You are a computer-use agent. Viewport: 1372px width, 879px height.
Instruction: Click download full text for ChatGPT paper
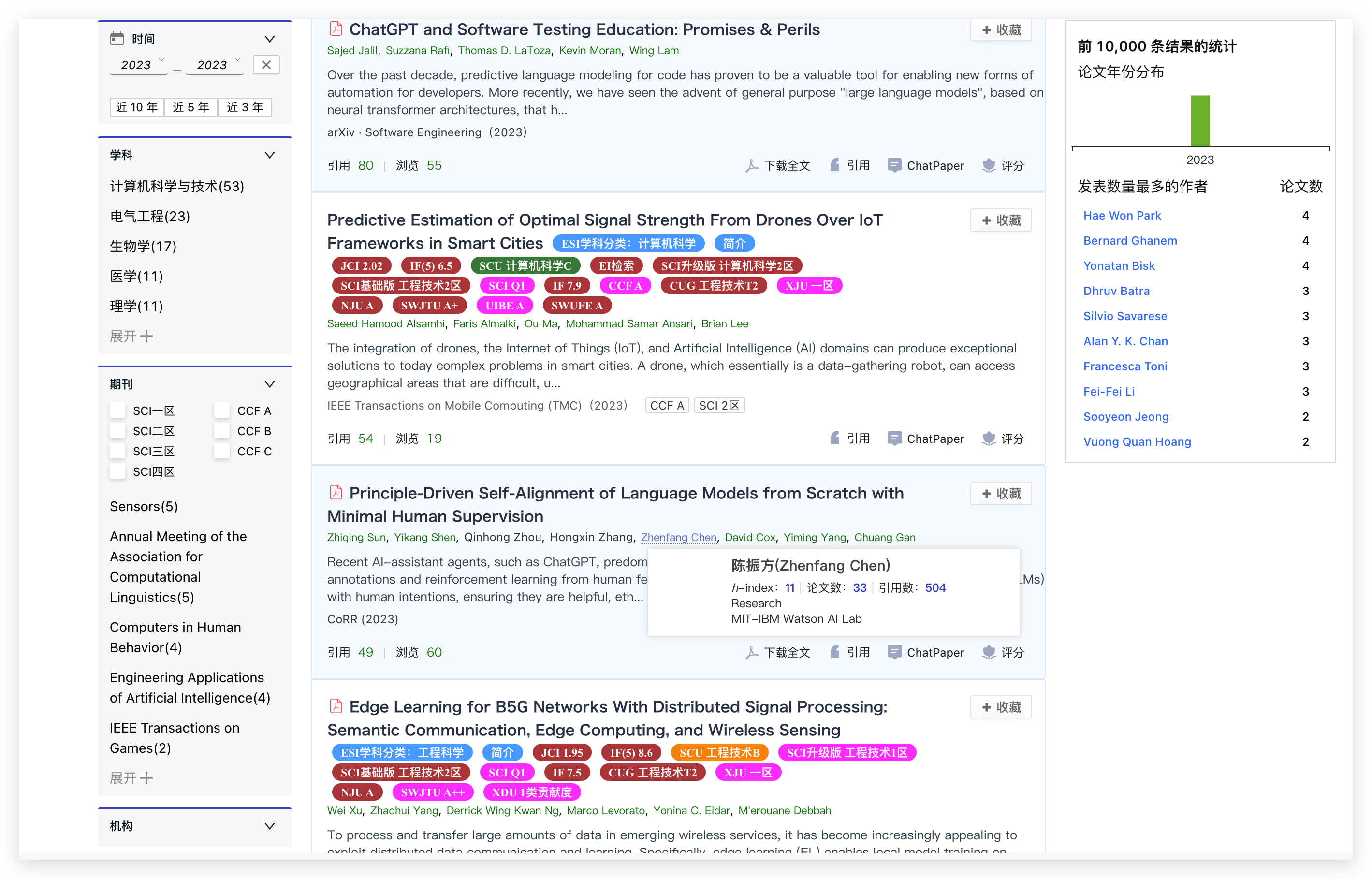777,165
